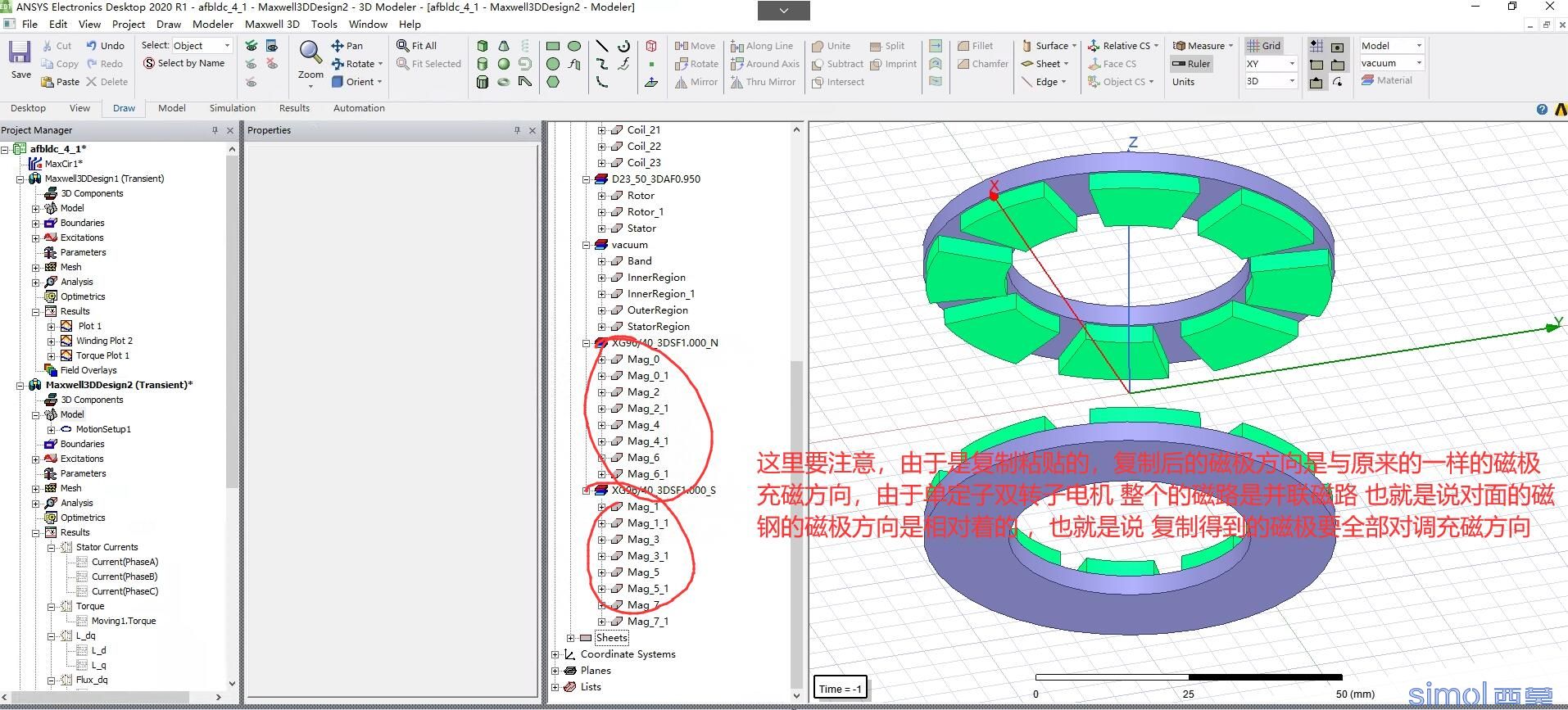Viewport: 1568px width, 710px height.
Task: Draw a sphere primitive
Action: (504, 64)
